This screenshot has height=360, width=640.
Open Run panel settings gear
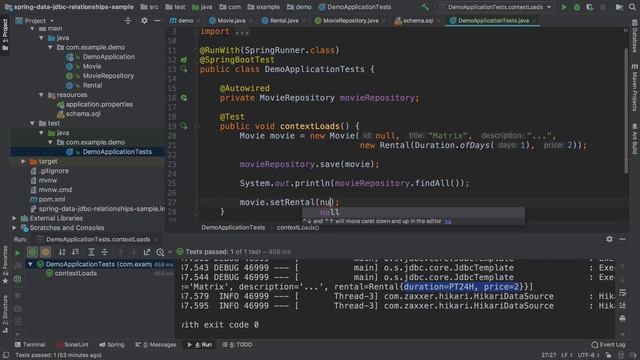609,239
